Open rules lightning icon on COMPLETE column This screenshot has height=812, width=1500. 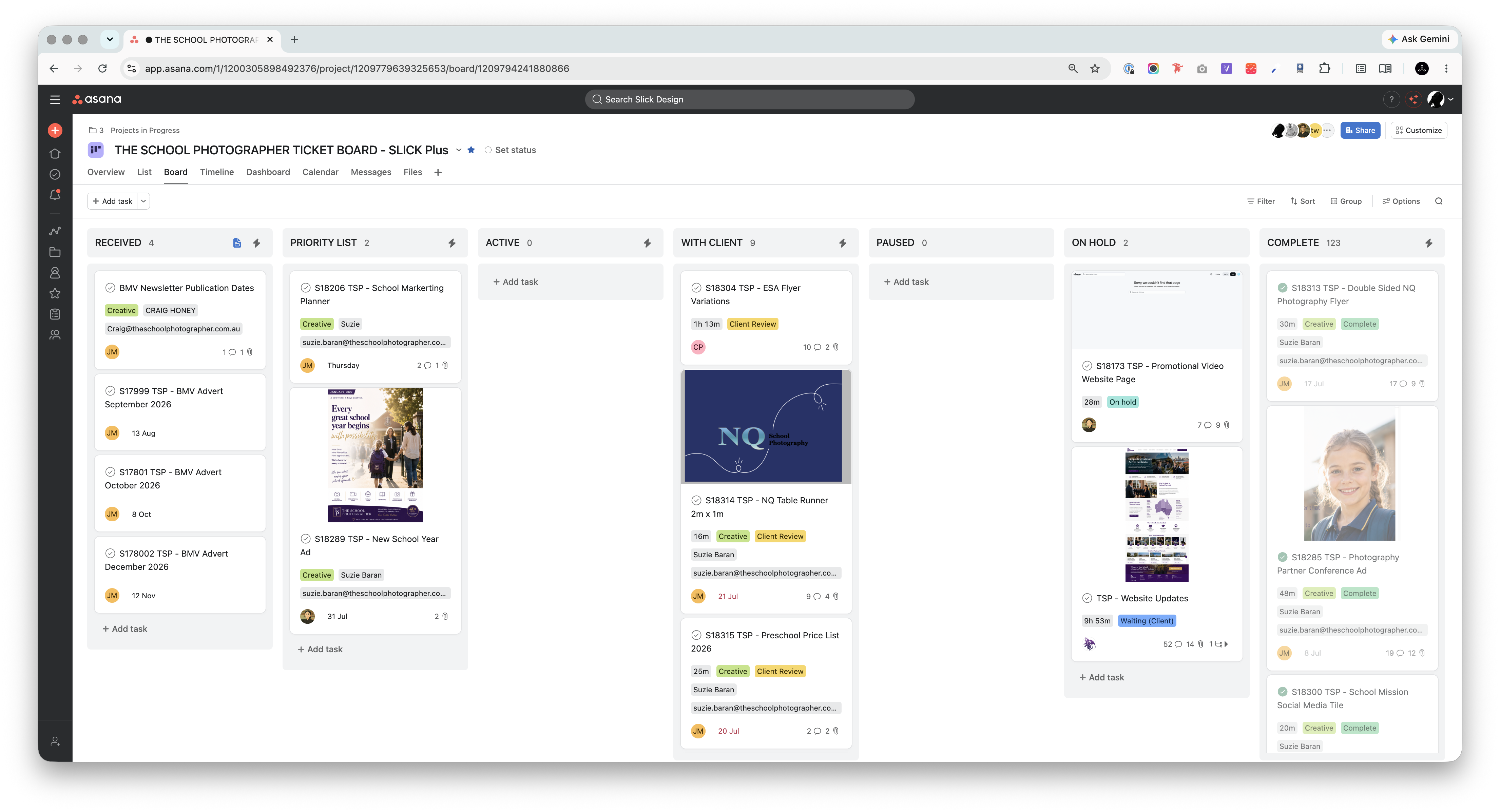click(x=1429, y=243)
